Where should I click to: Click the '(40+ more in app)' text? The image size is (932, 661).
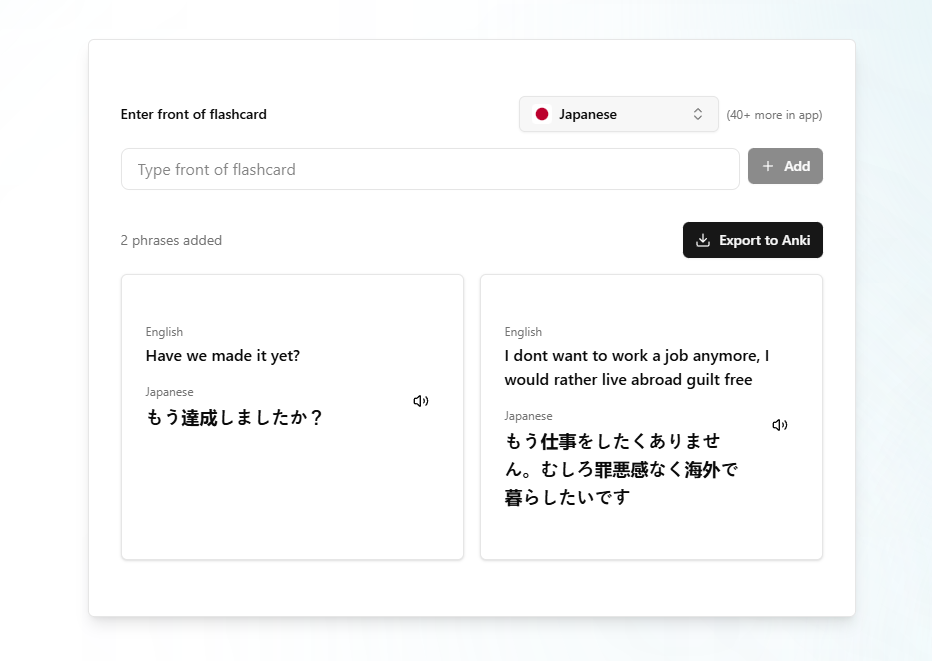click(774, 115)
